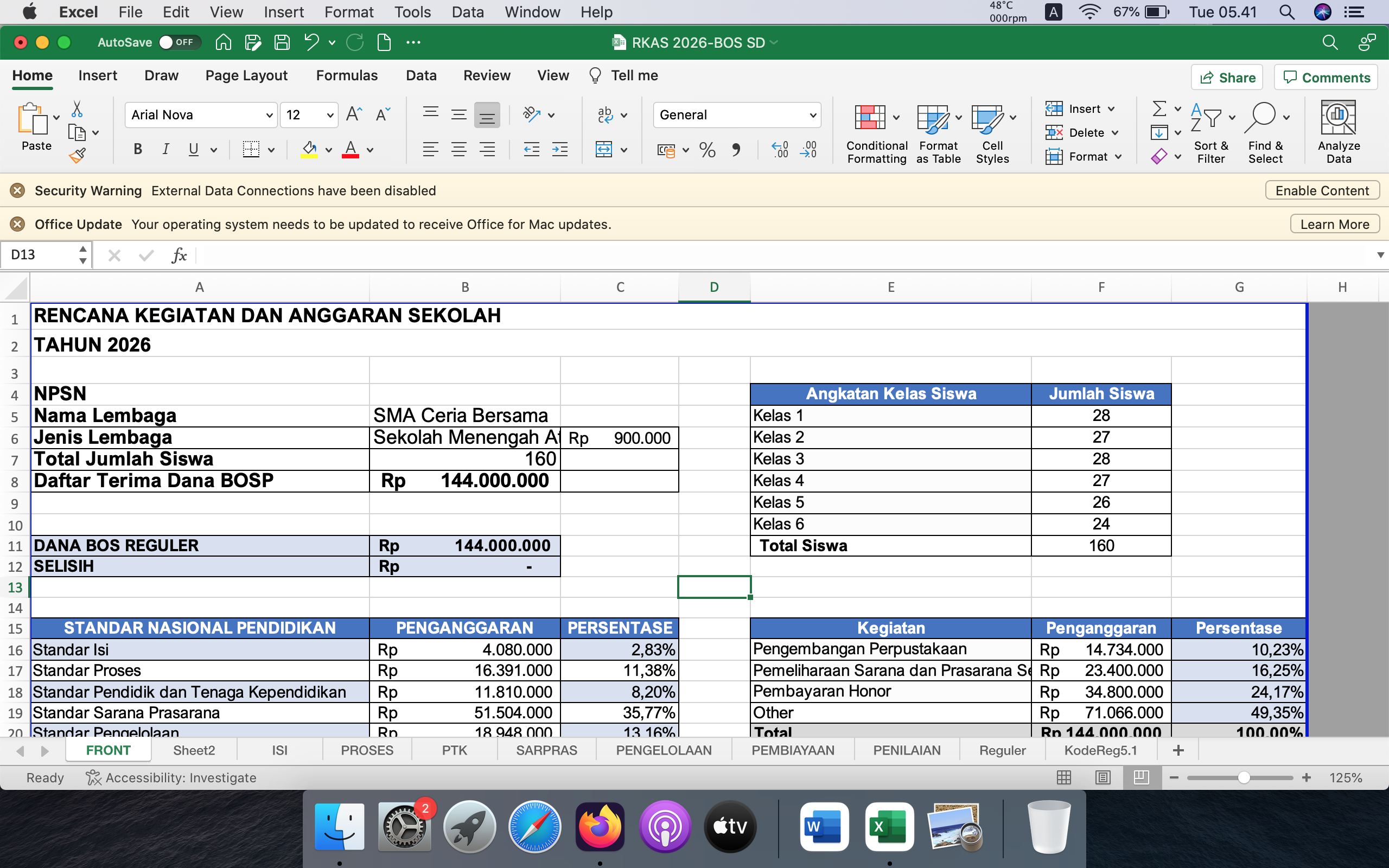The image size is (1389, 868).
Task: Switch to the SARPRAS sheet tab
Action: (546, 750)
